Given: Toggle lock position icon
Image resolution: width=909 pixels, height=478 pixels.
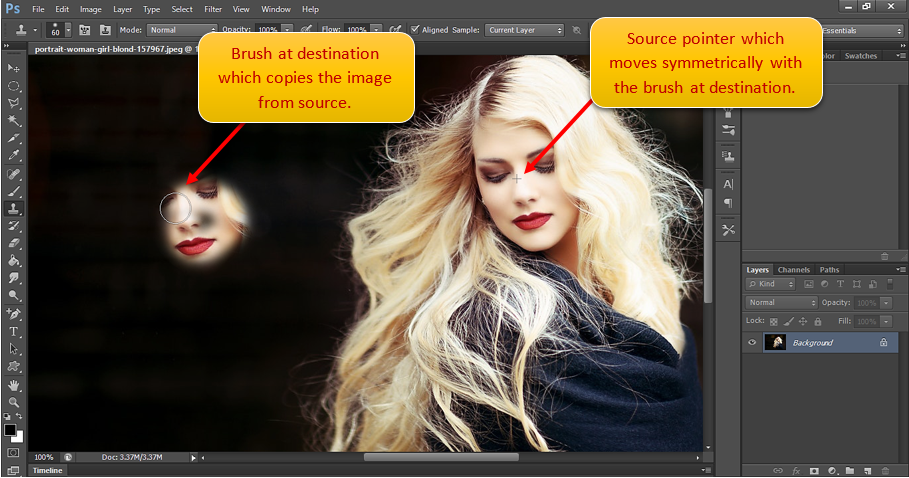Looking at the screenshot, I should click(803, 321).
